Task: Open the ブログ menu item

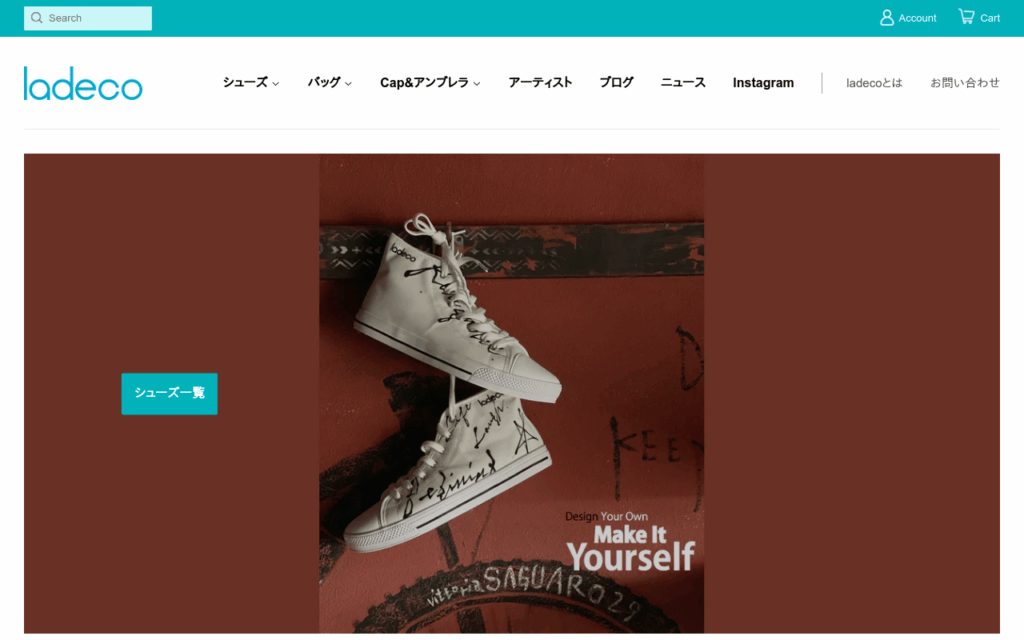Action: click(x=616, y=82)
